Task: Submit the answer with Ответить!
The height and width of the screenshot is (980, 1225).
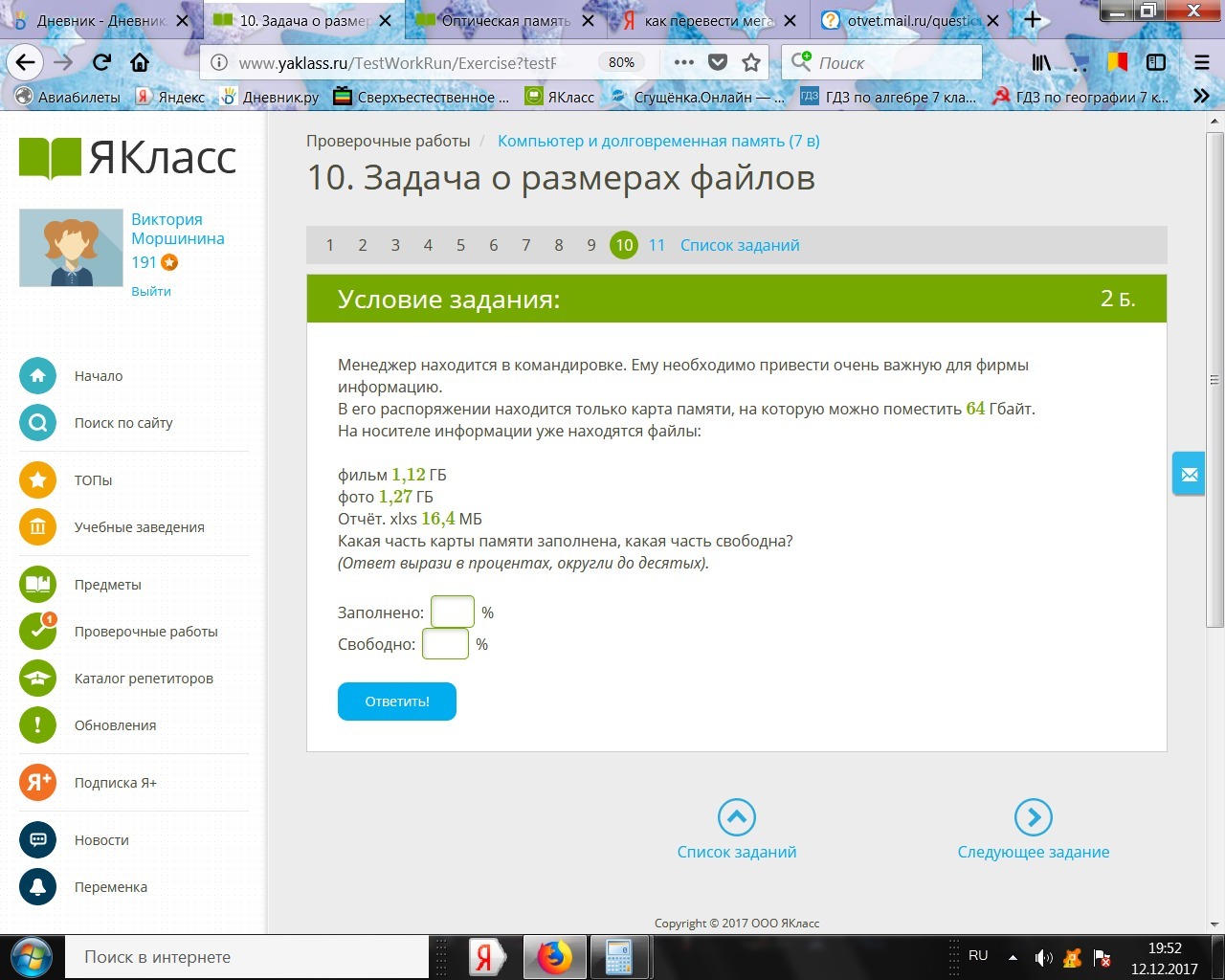Action: 397,702
